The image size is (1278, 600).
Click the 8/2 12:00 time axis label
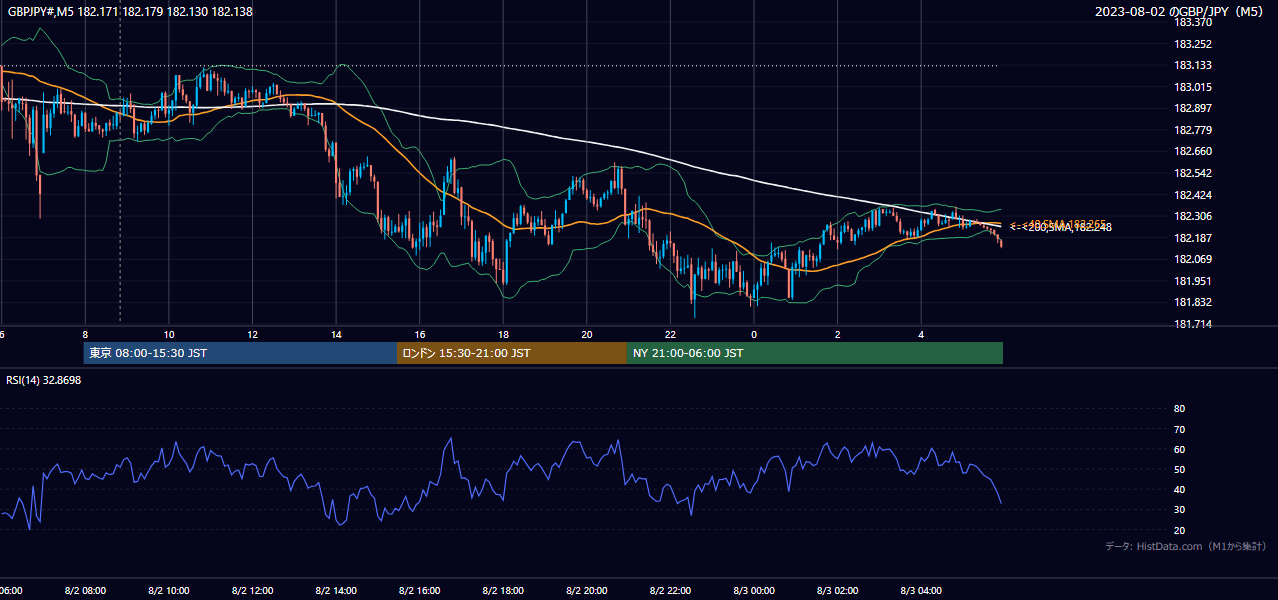pyautogui.click(x=252, y=591)
